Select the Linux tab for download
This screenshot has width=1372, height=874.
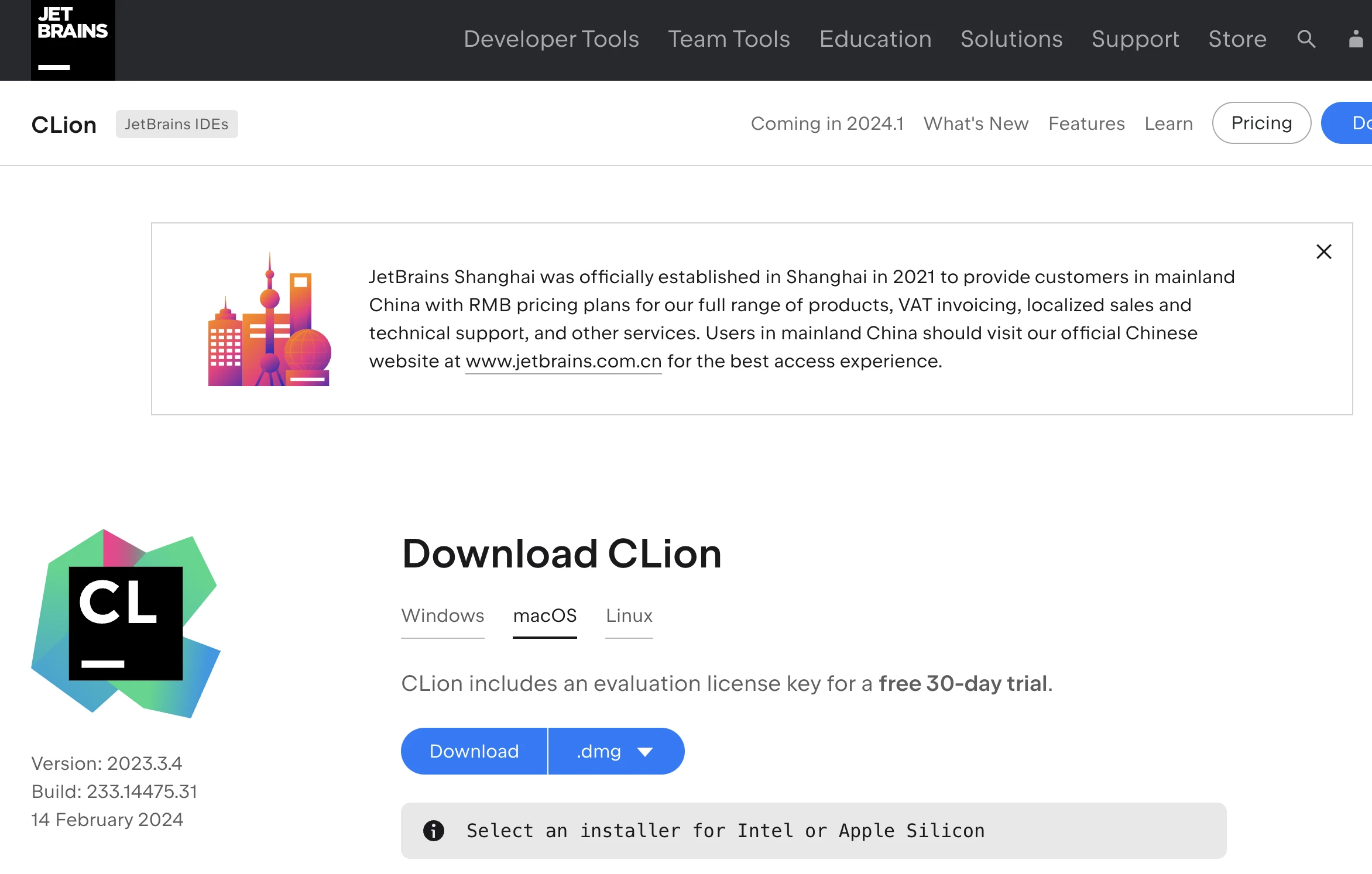[x=628, y=614]
